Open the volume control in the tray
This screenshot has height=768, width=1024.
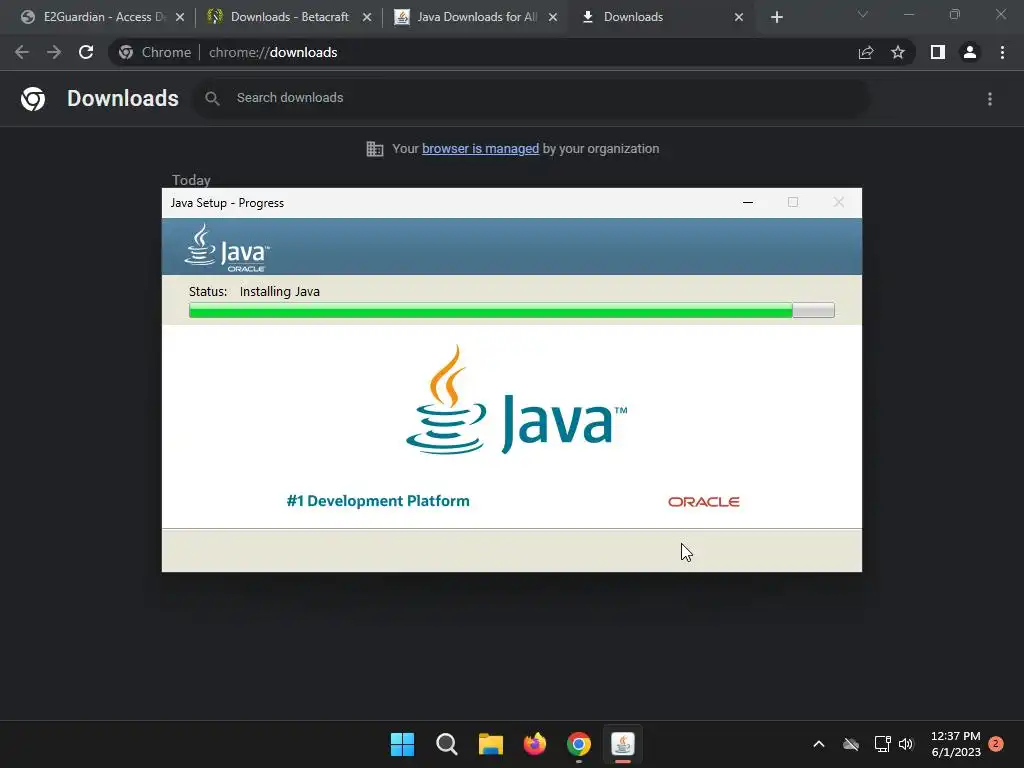click(906, 744)
